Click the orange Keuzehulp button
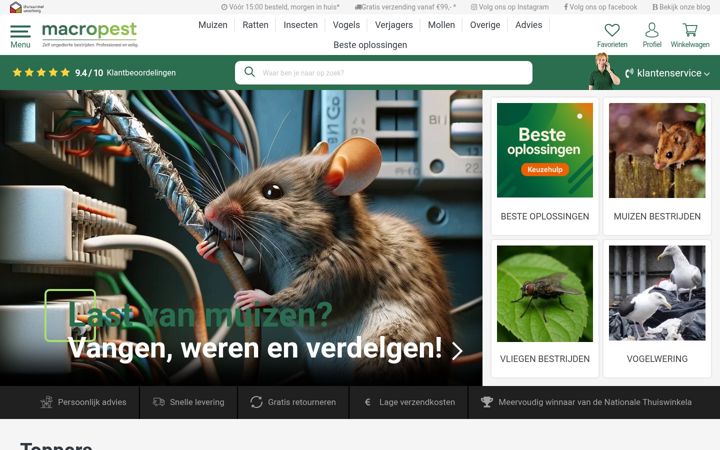The width and height of the screenshot is (720, 450). (x=545, y=169)
